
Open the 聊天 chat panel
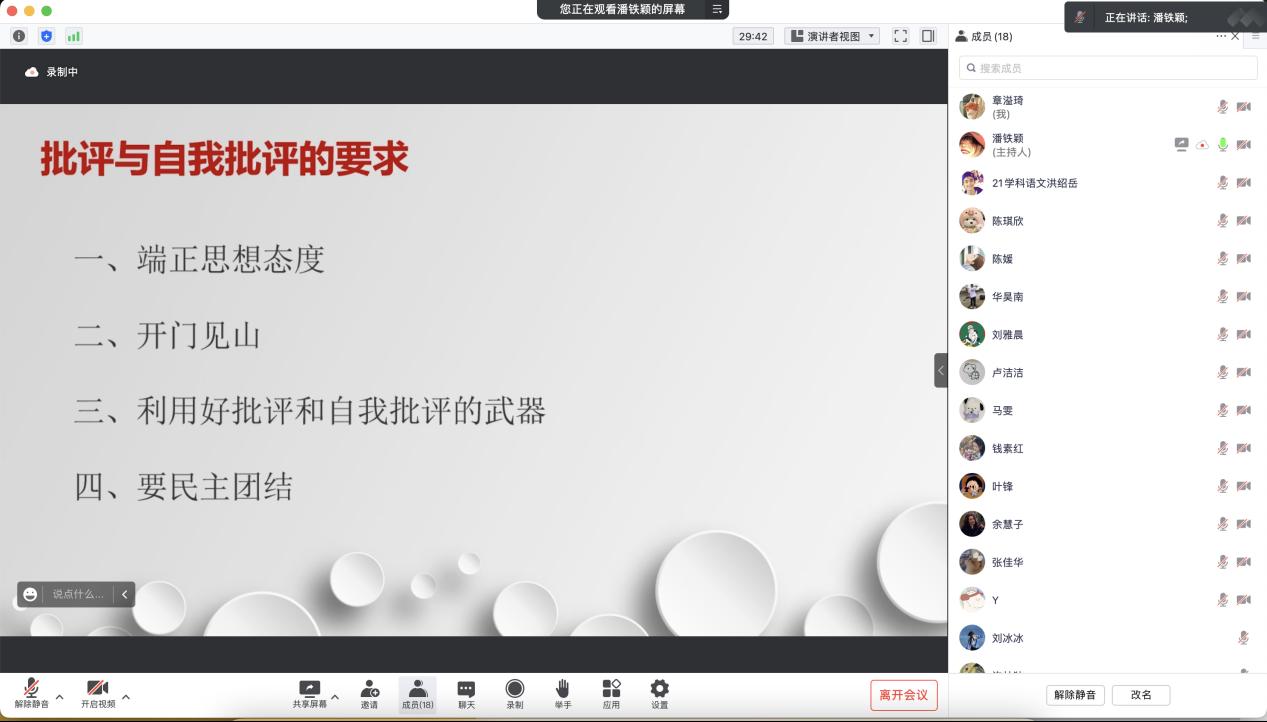pos(466,694)
